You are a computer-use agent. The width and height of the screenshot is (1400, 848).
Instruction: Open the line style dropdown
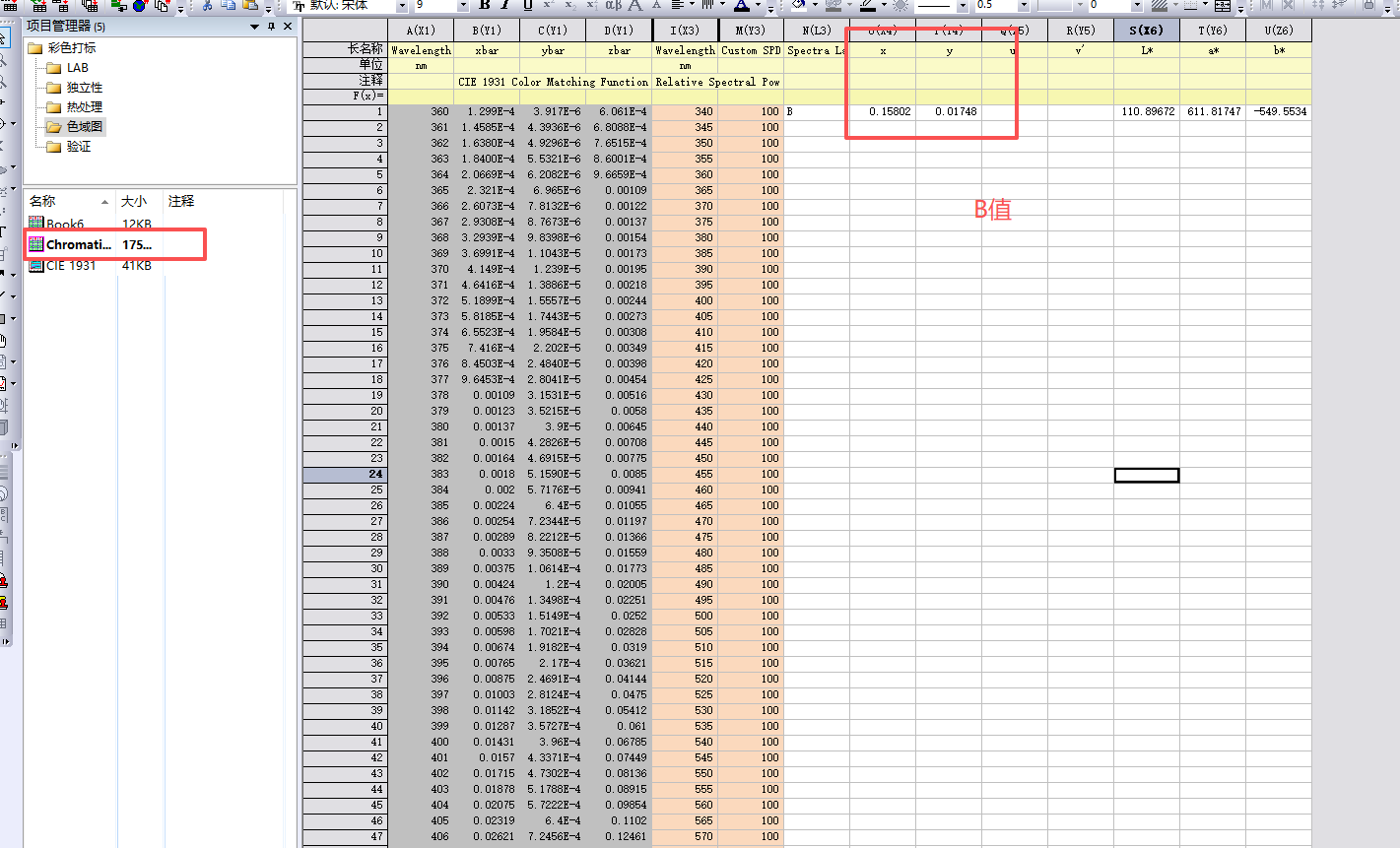(963, 5)
